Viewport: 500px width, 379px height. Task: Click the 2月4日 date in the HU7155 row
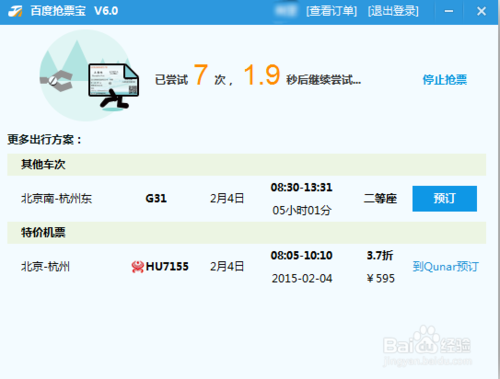tap(227, 267)
